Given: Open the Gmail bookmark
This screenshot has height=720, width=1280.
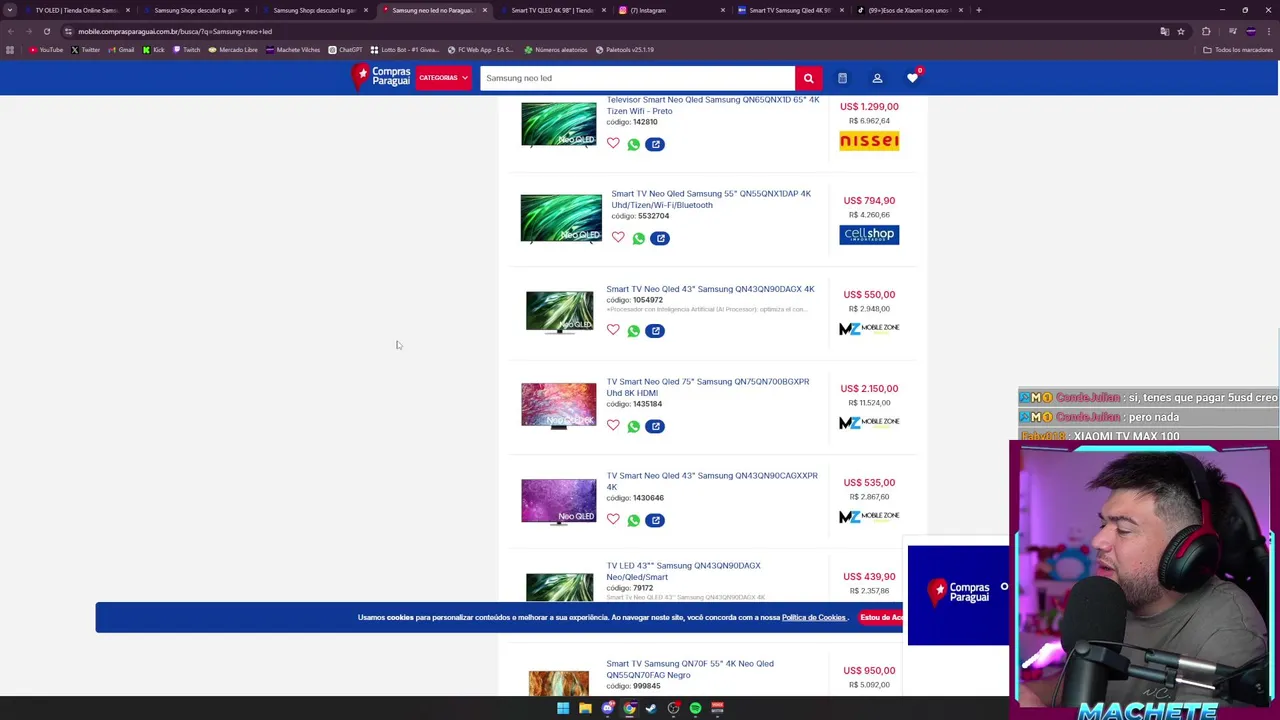Looking at the screenshot, I should point(121,49).
